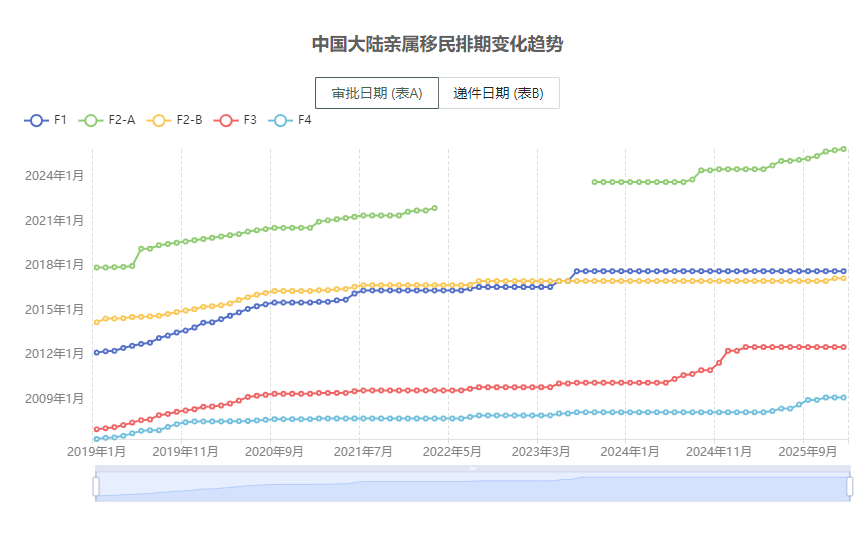Click the last point on light-blue F4 line

tap(844, 397)
